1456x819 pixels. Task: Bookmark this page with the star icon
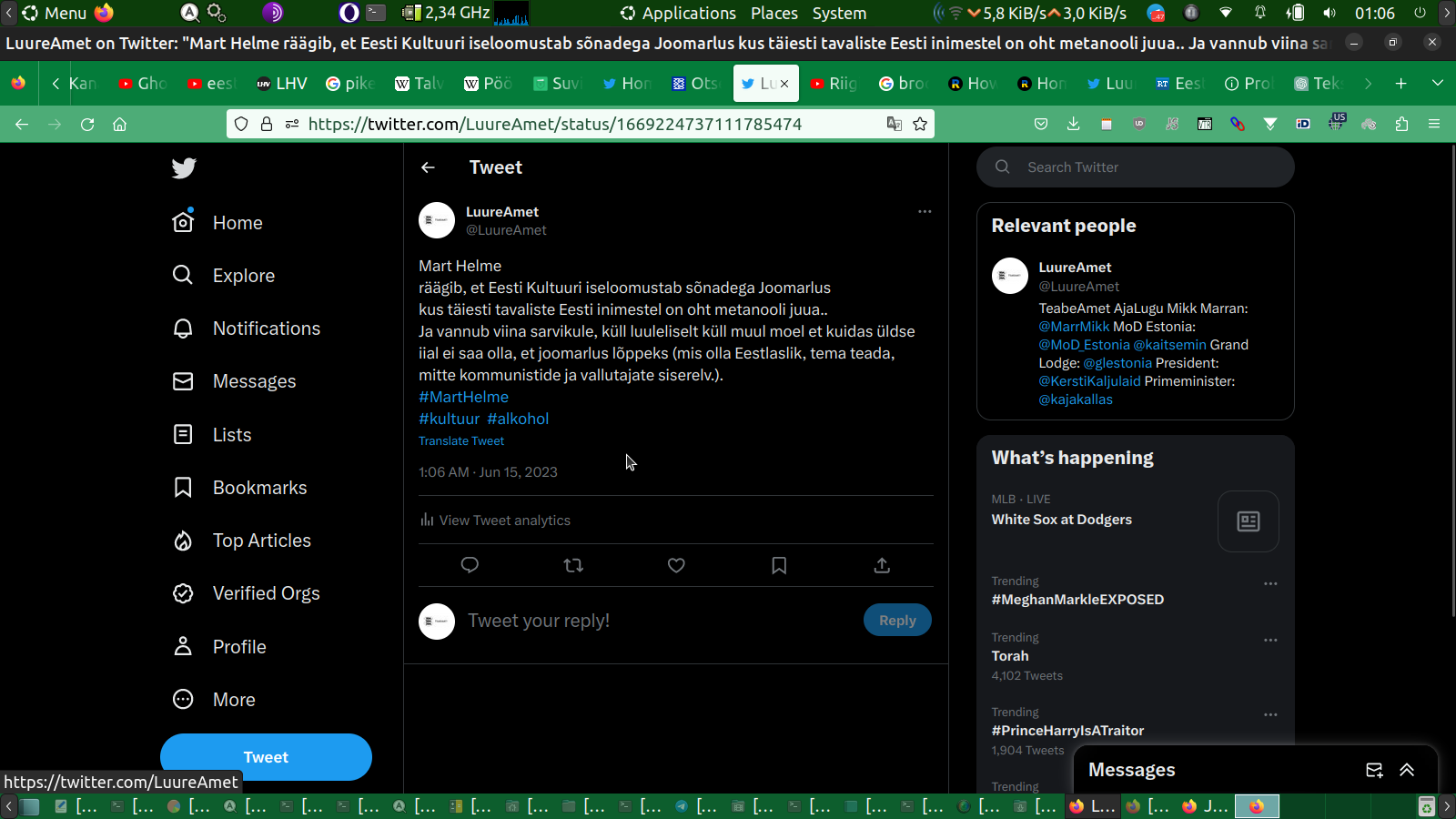(920, 124)
